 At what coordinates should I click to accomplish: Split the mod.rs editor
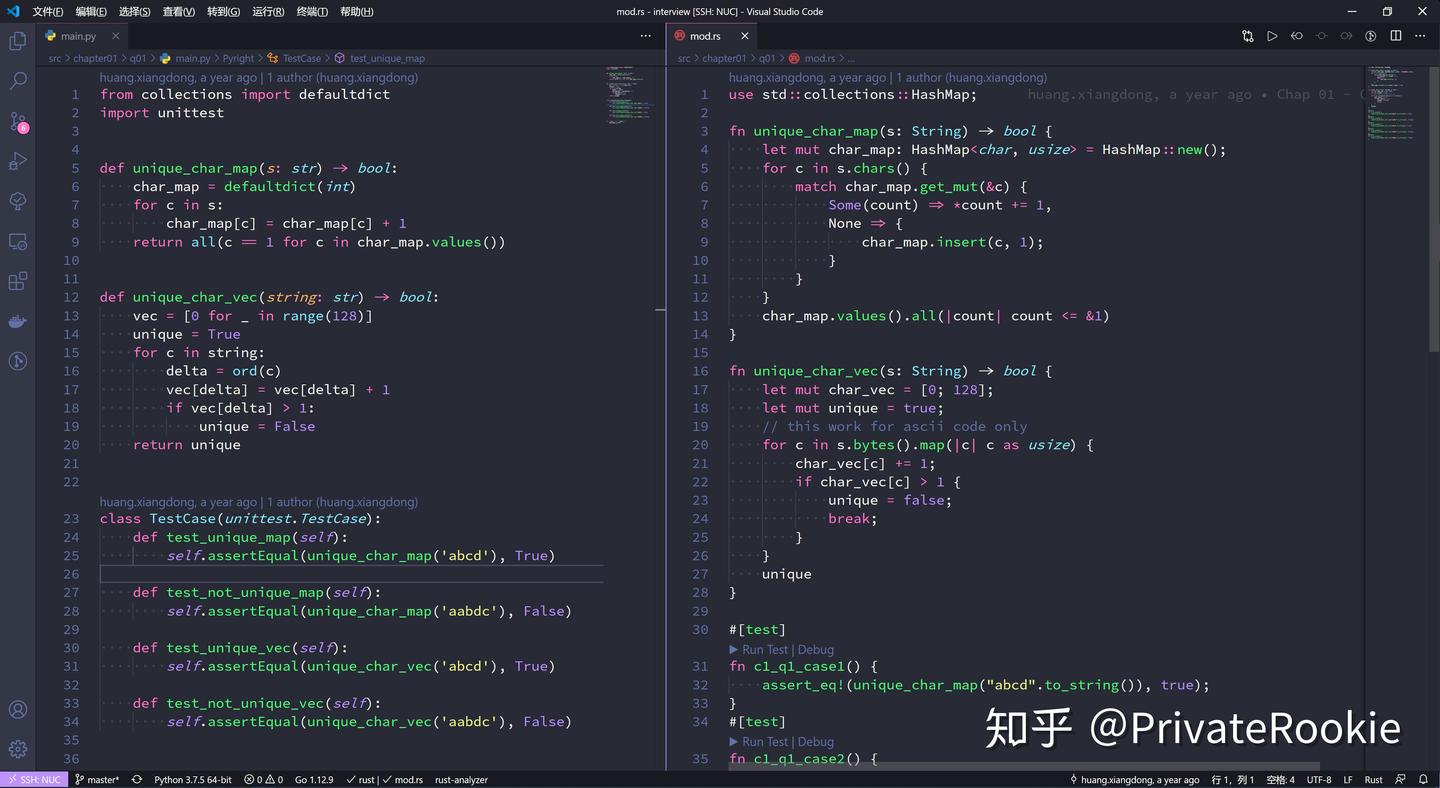click(1396, 35)
